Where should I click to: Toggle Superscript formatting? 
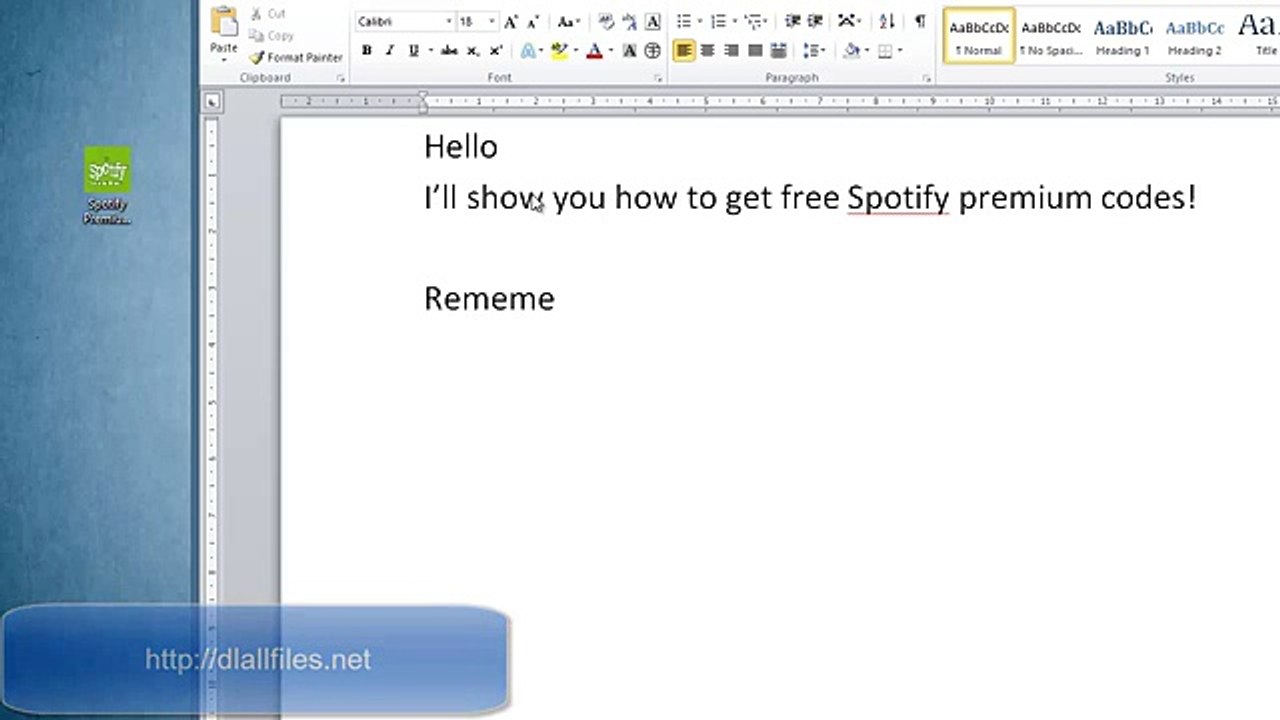click(496, 50)
